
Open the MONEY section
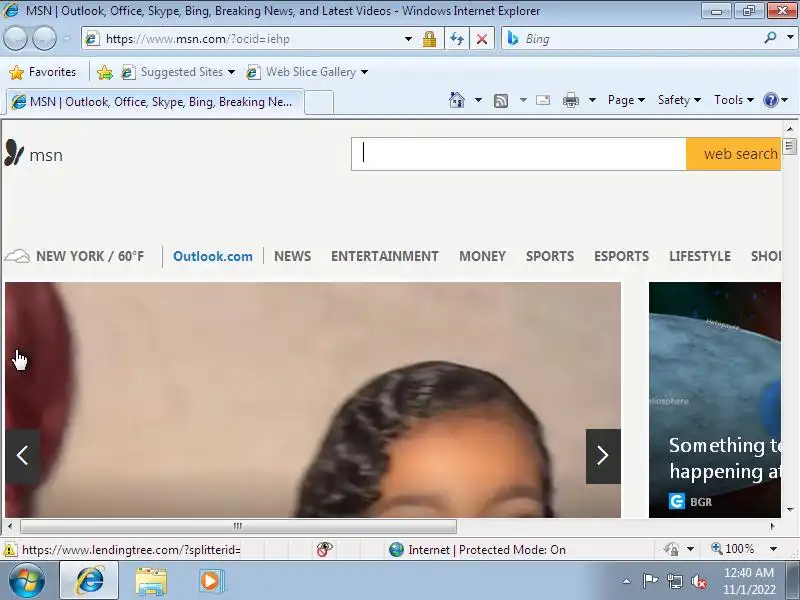pyautogui.click(x=483, y=256)
